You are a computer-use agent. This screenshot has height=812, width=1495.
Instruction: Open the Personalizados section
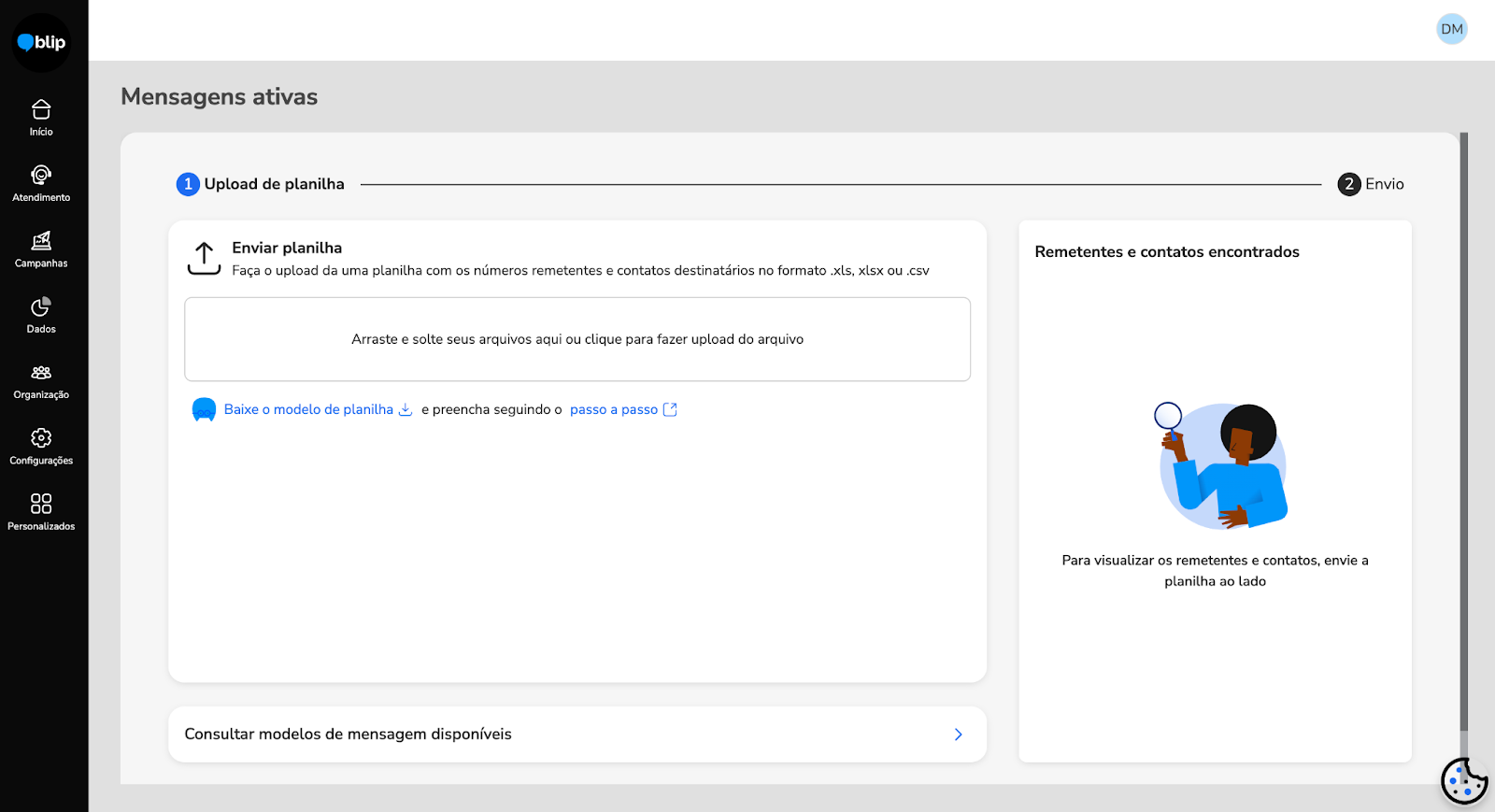(x=41, y=512)
